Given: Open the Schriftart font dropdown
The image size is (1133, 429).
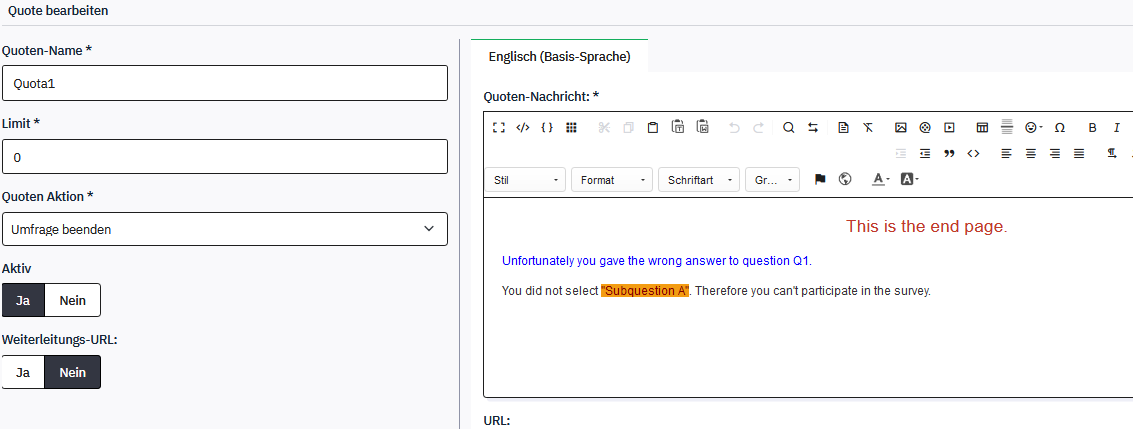Looking at the screenshot, I should click(x=699, y=180).
